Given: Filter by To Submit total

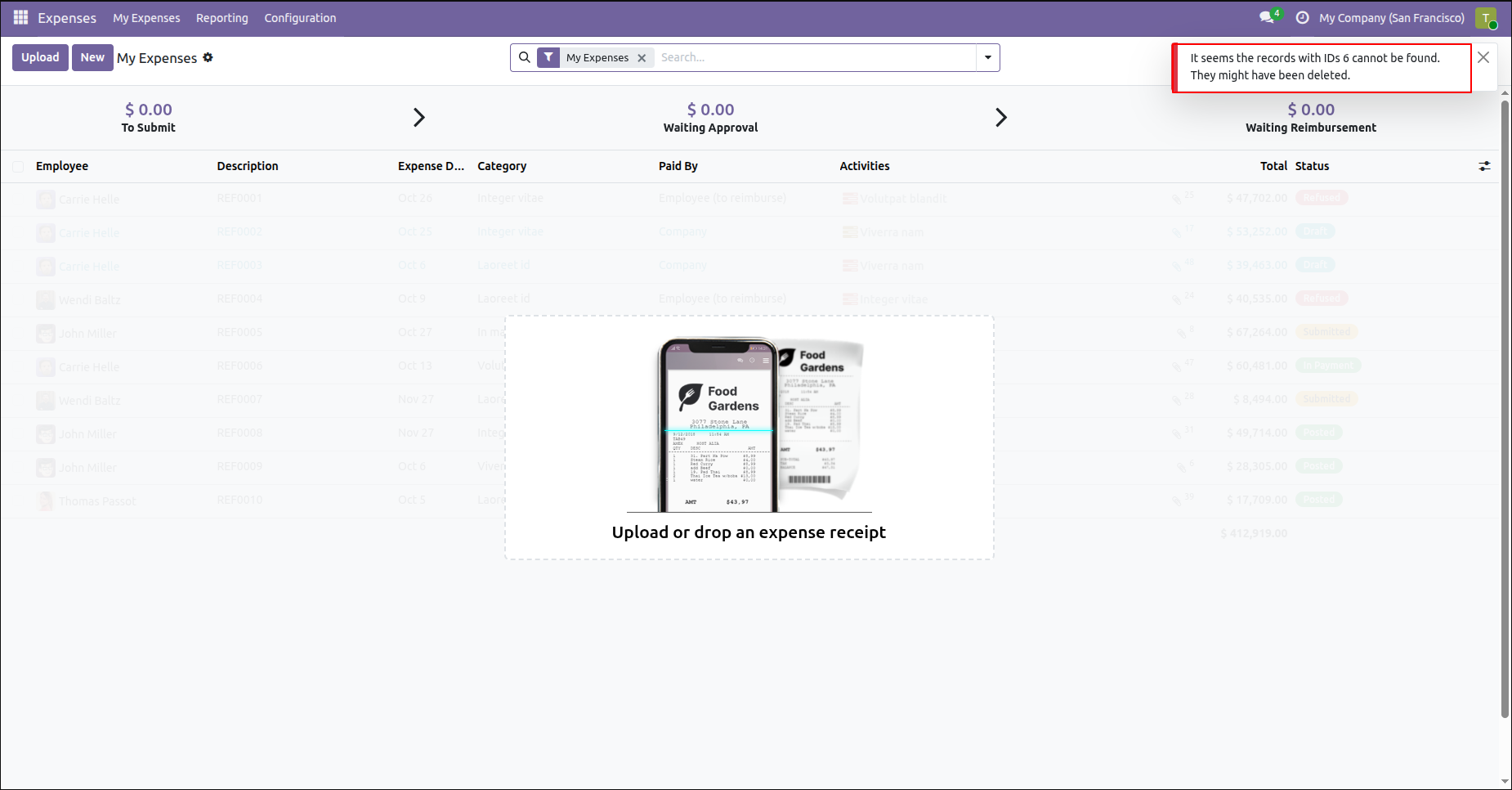Looking at the screenshot, I should (149, 117).
